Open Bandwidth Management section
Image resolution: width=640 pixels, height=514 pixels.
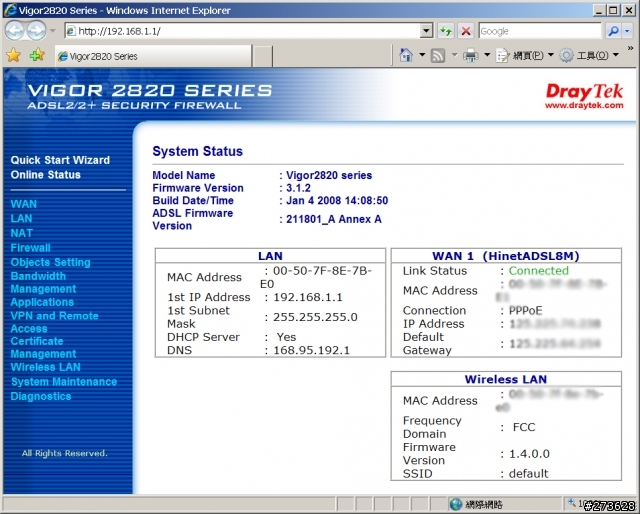(43, 283)
